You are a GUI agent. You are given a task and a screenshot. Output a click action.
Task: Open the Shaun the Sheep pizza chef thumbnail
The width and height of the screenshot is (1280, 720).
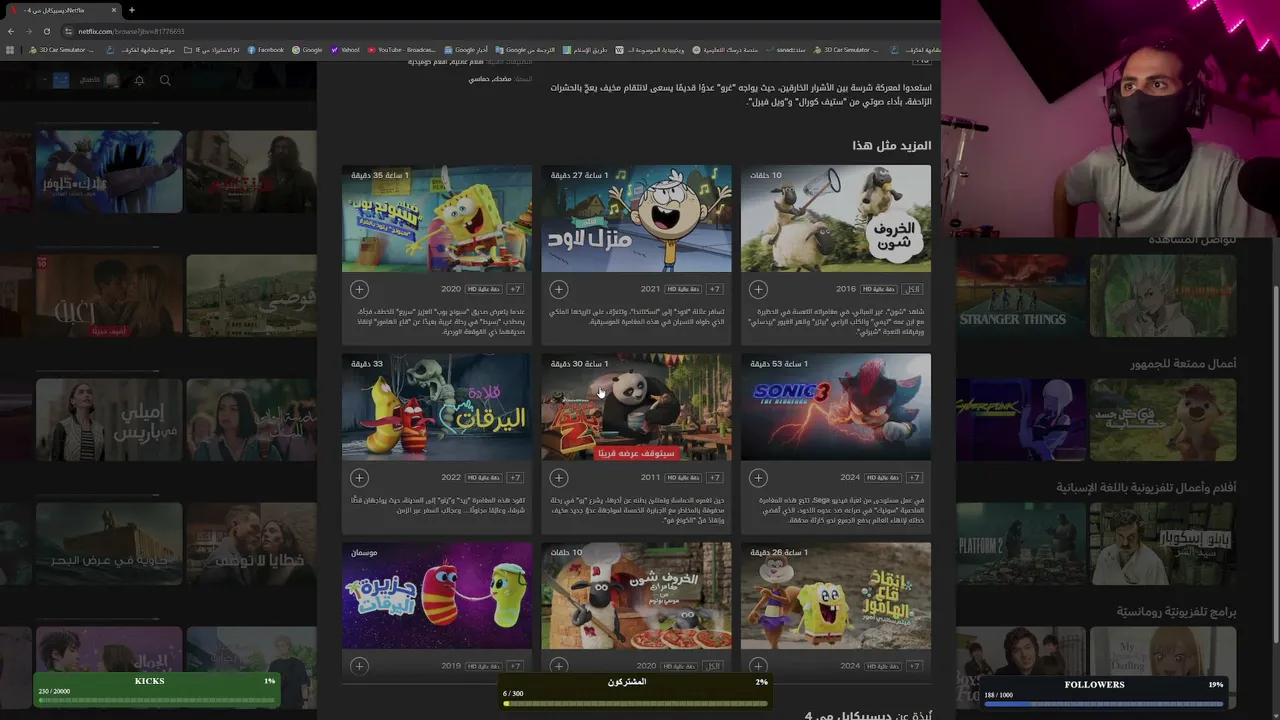tap(636, 596)
